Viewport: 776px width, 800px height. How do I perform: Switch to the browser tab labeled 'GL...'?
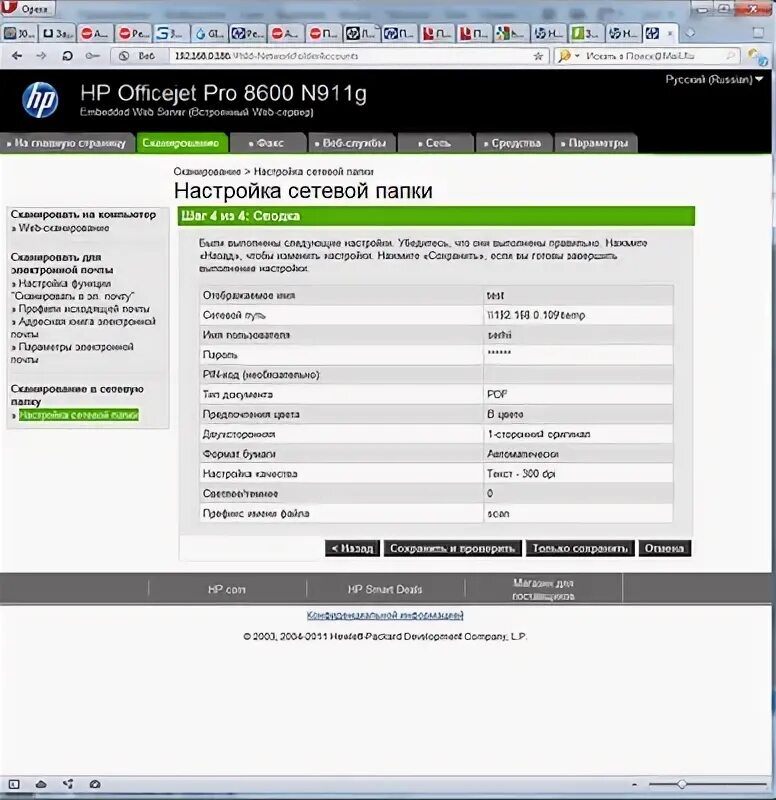pyautogui.click(x=210, y=34)
